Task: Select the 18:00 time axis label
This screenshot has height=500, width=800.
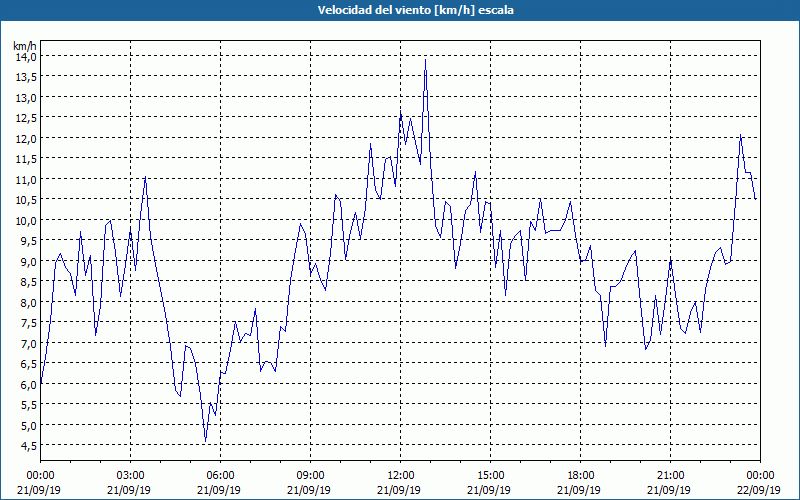Action: pyautogui.click(x=581, y=476)
